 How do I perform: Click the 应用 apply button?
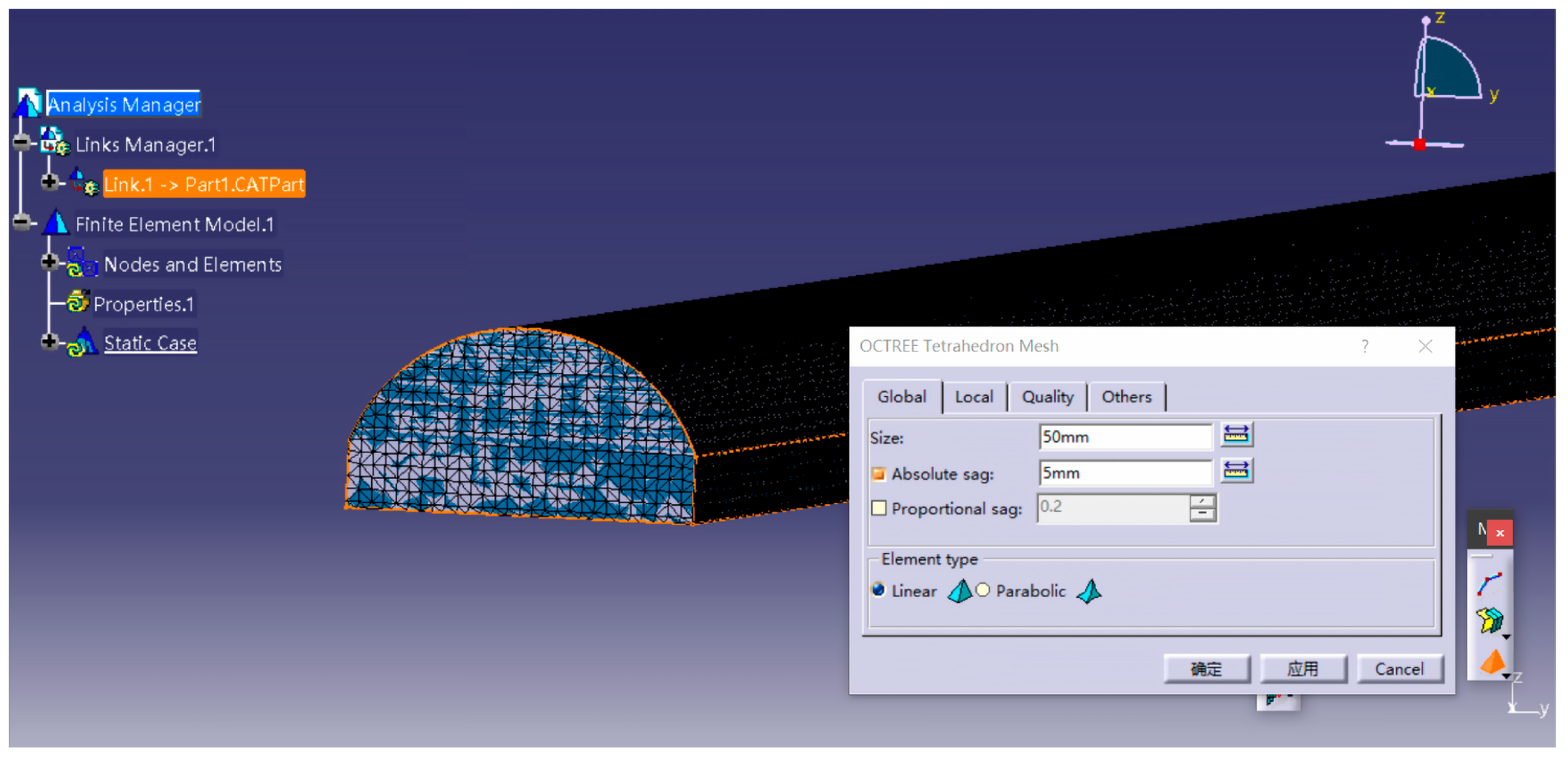click(1302, 669)
